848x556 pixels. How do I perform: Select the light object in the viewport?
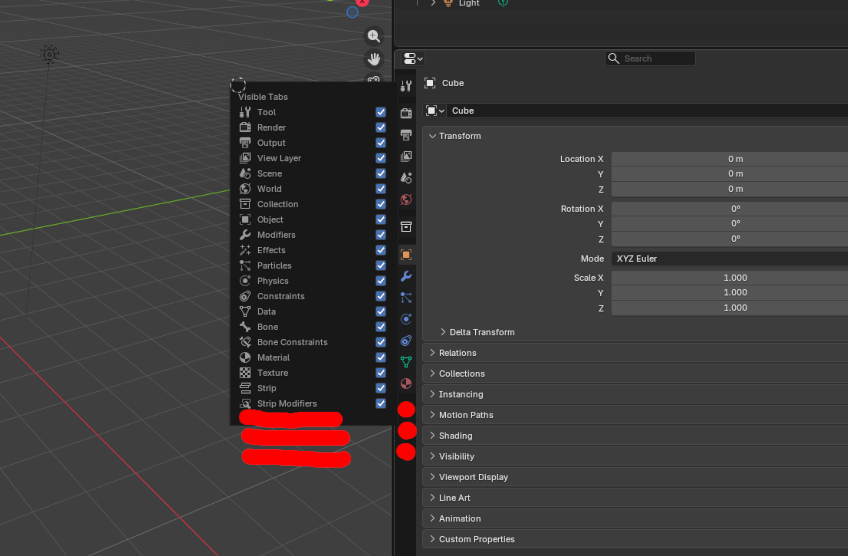[49, 54]
